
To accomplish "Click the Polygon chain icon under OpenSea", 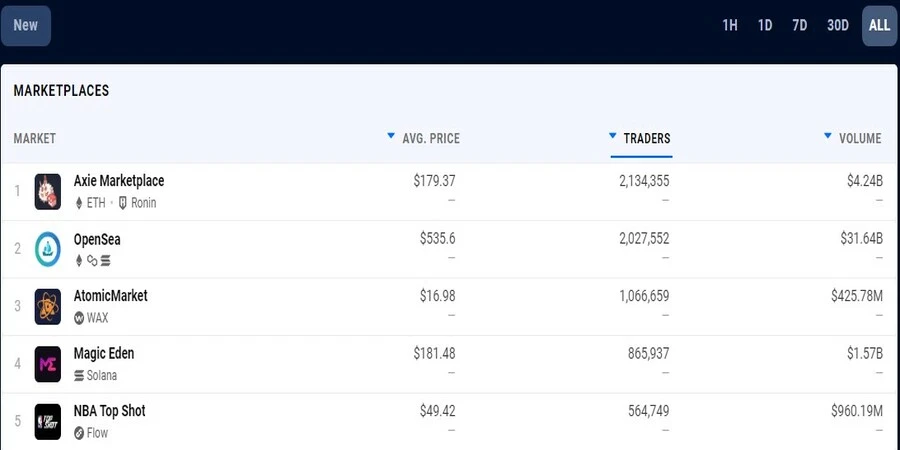I will point(92,261).
